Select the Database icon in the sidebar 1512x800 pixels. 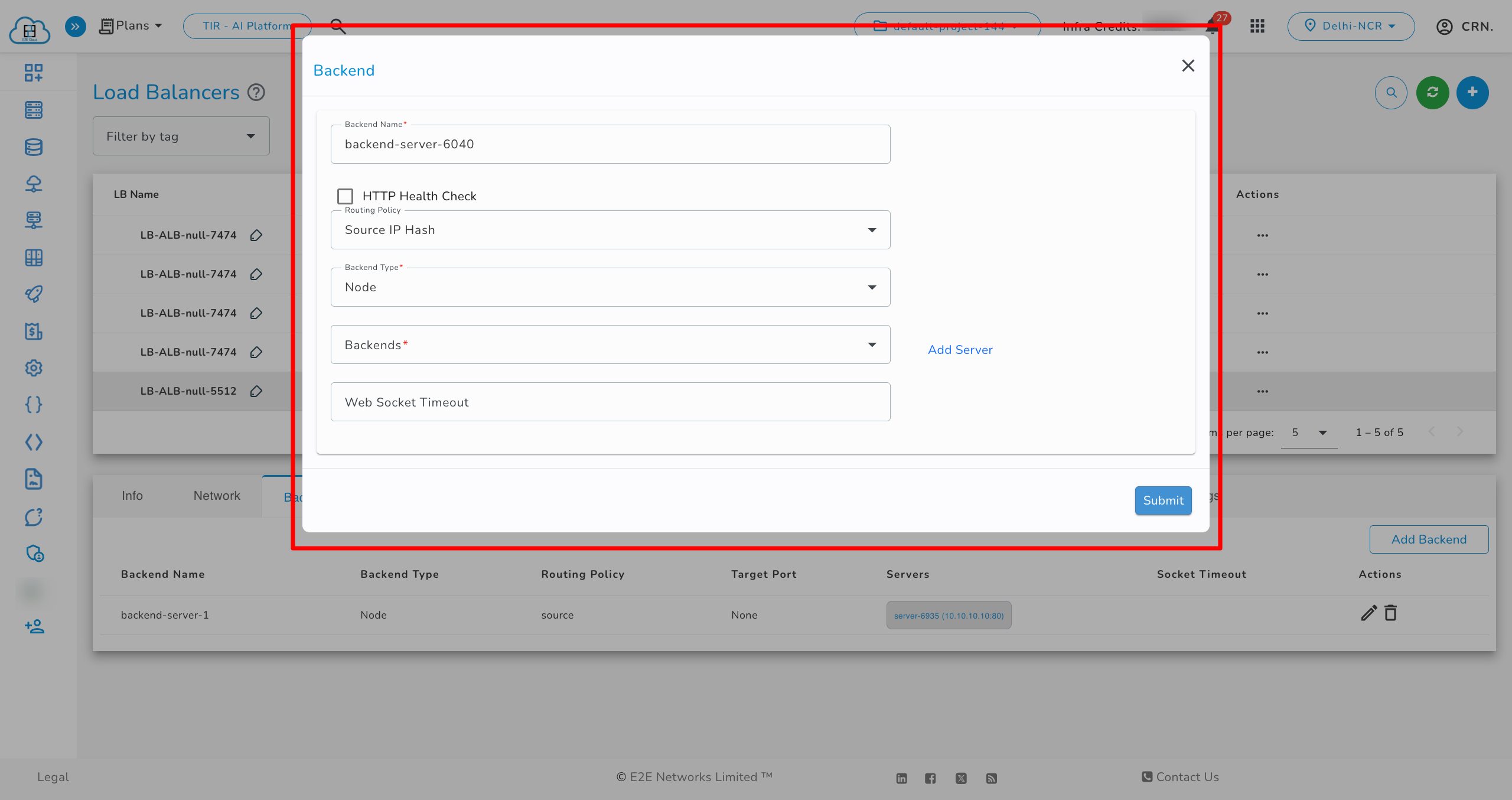point(34,147)
